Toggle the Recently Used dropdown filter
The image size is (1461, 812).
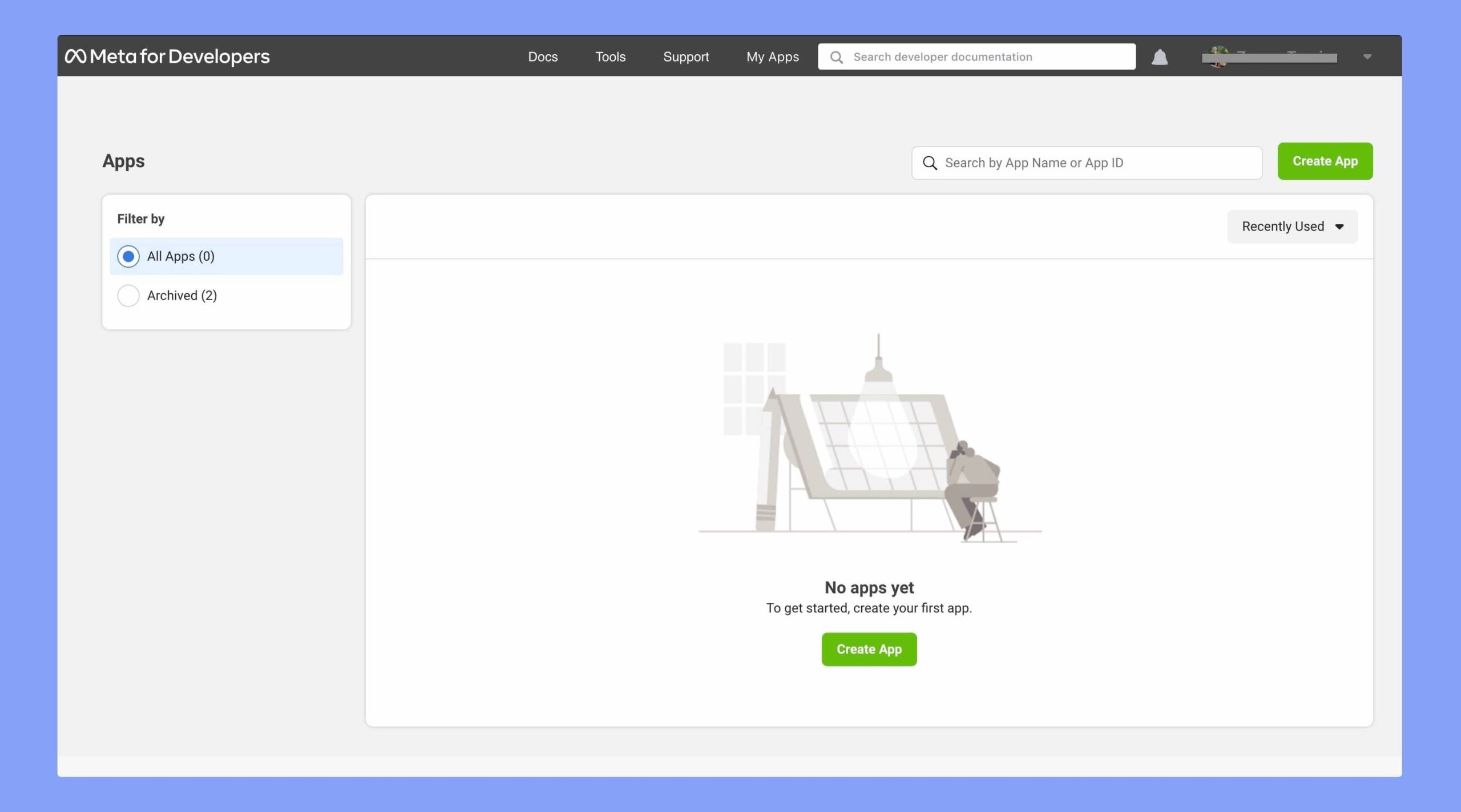(x=1292, y=226)
